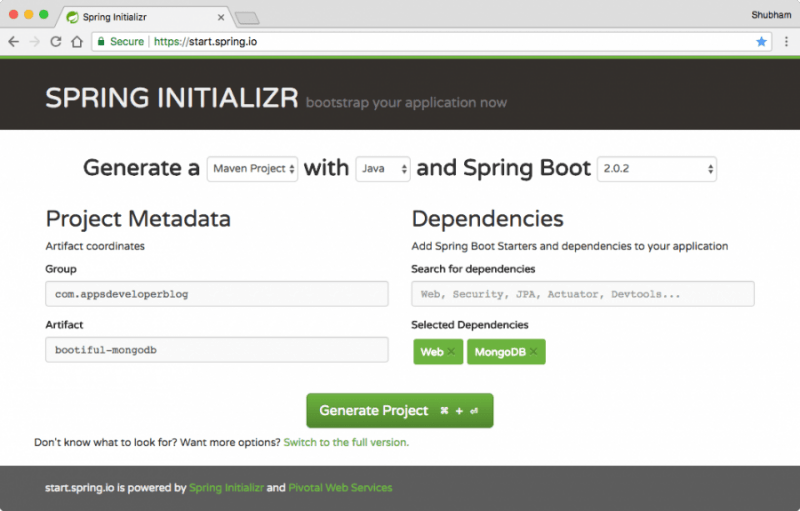Click the browser back arrow
The image size is (800, 511).
[x=13, y=42]
